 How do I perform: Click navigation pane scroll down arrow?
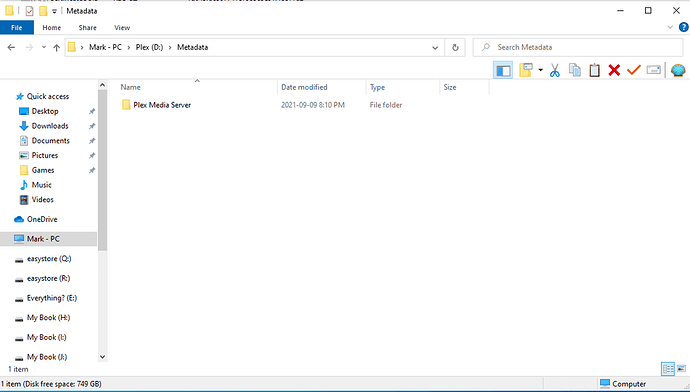[x=103, y=357]
